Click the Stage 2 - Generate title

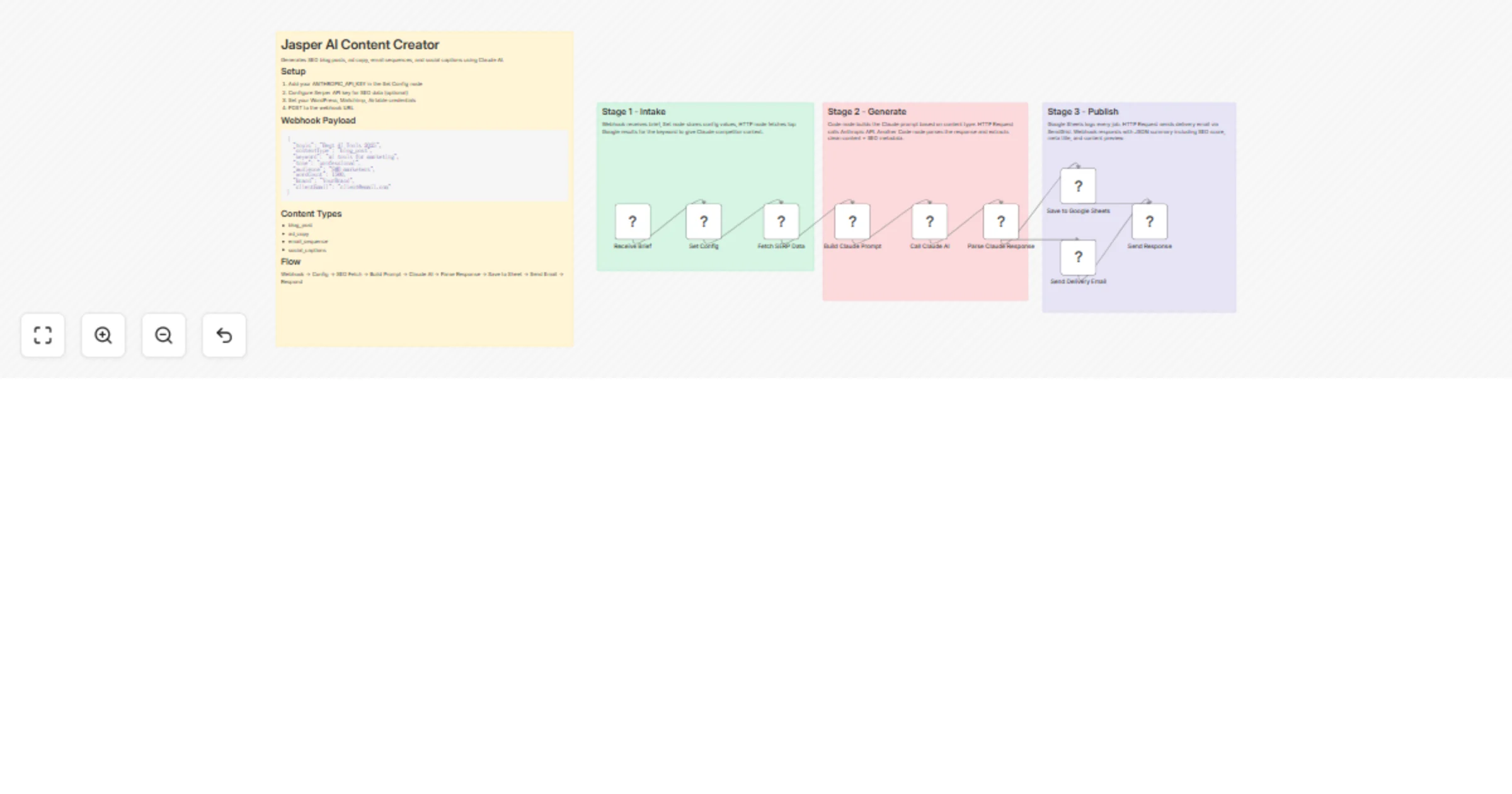coord(867,112)
